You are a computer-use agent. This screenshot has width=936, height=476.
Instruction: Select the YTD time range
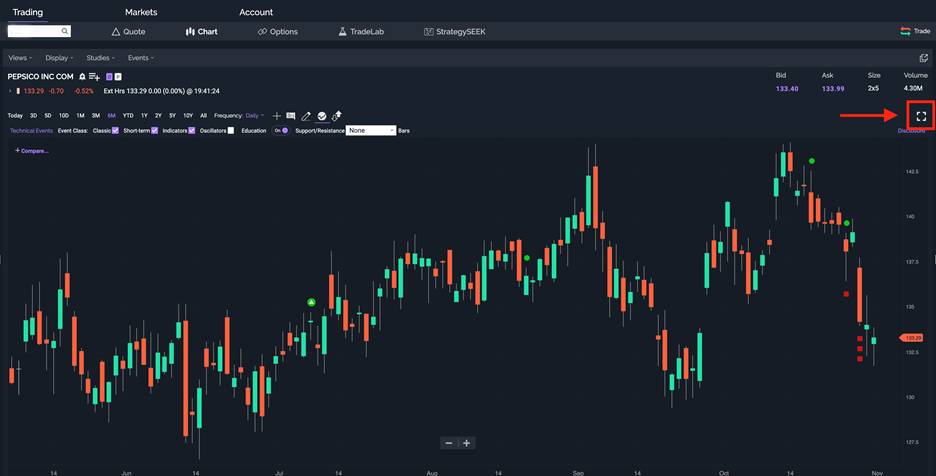[x=128, y=115]
